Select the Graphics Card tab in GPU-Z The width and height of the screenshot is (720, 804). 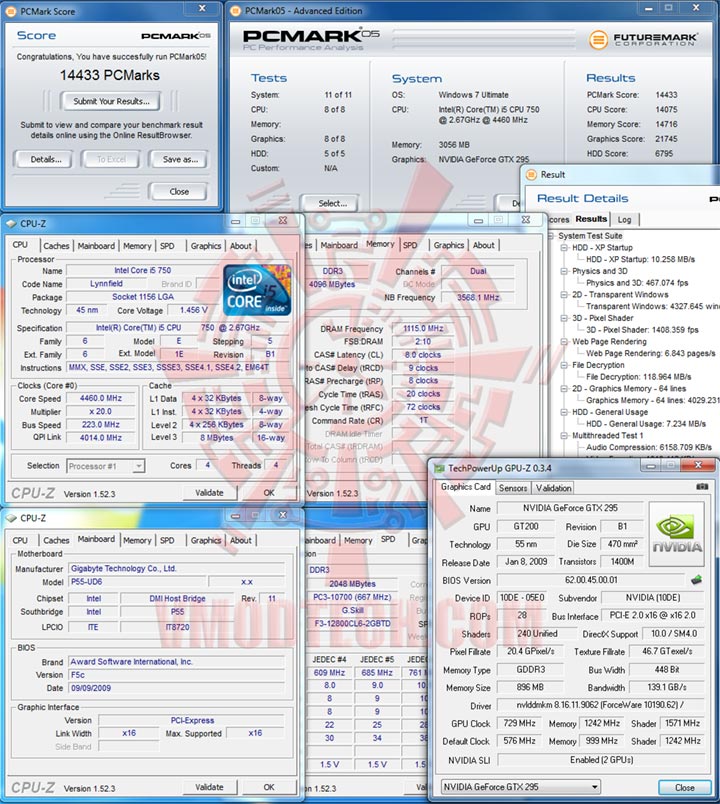pyautogui.click(x=466, y=487)
